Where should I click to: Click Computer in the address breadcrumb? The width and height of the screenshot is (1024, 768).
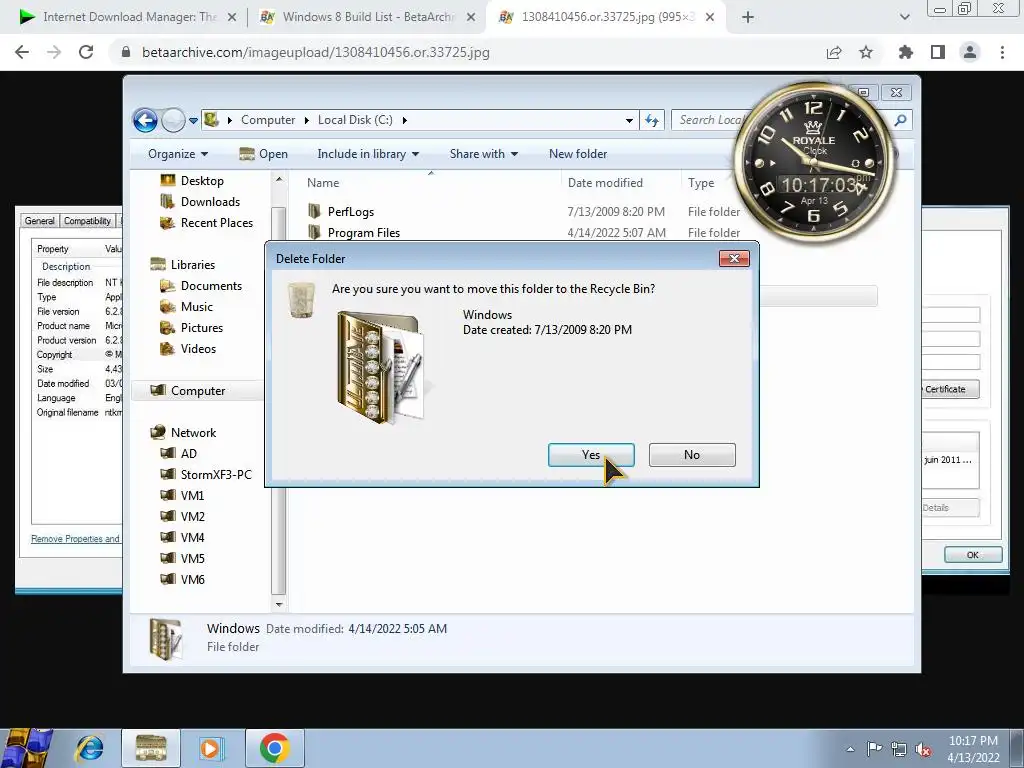[x=268, y=120]
